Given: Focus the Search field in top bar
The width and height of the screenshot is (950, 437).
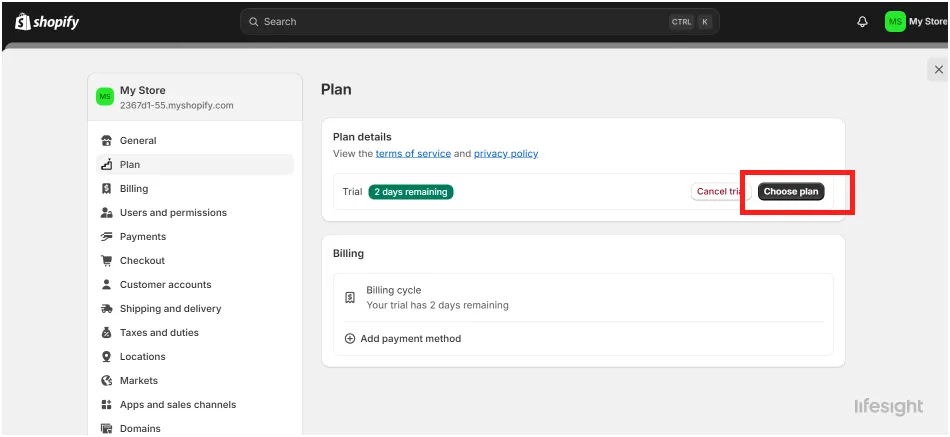Looking at the screenshot, I should [480, 22].
